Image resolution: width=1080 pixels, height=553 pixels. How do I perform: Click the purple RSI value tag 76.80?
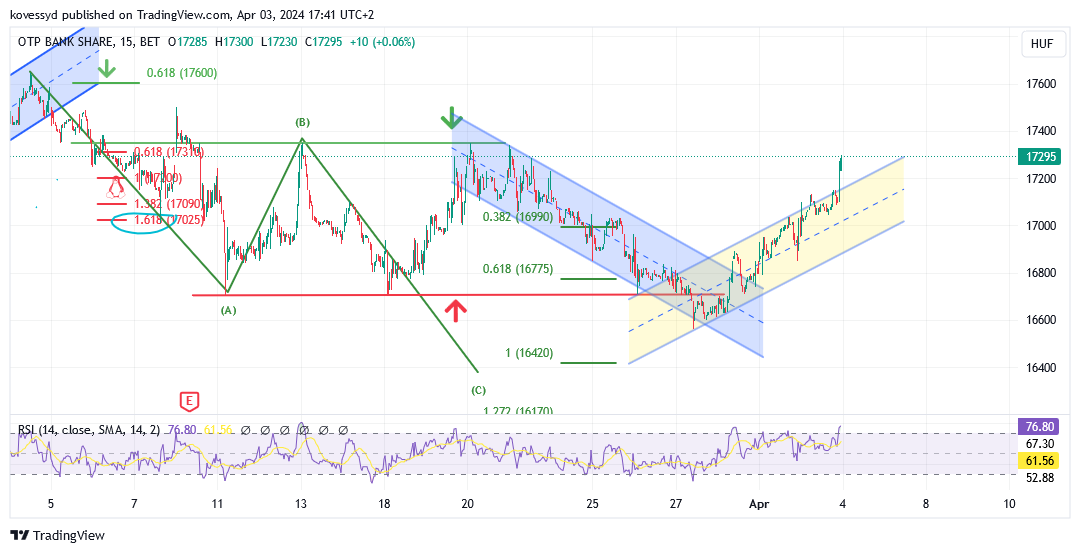pos(1041,427)
